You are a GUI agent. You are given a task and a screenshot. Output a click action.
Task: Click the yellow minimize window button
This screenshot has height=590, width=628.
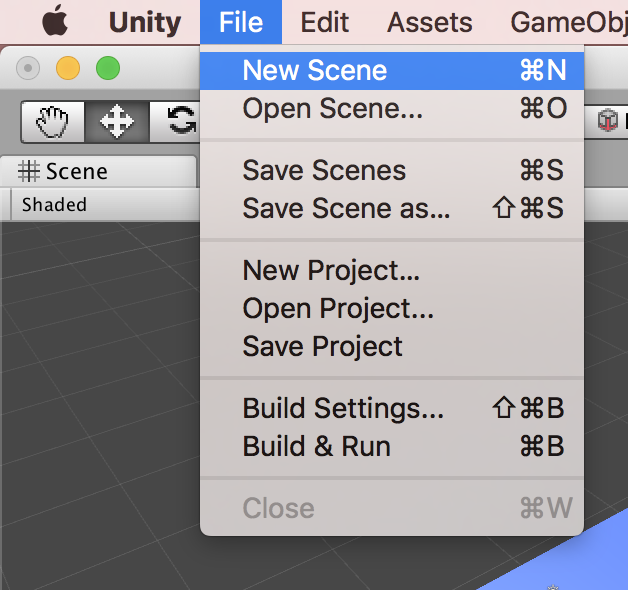[x=68, y=68]
